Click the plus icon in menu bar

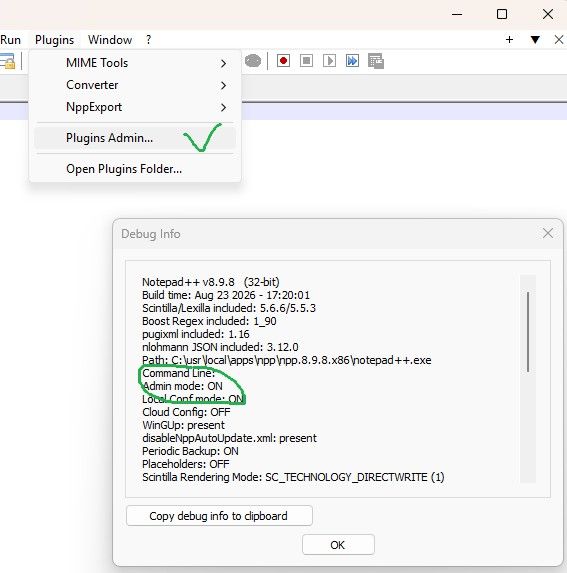click(509, 39)
